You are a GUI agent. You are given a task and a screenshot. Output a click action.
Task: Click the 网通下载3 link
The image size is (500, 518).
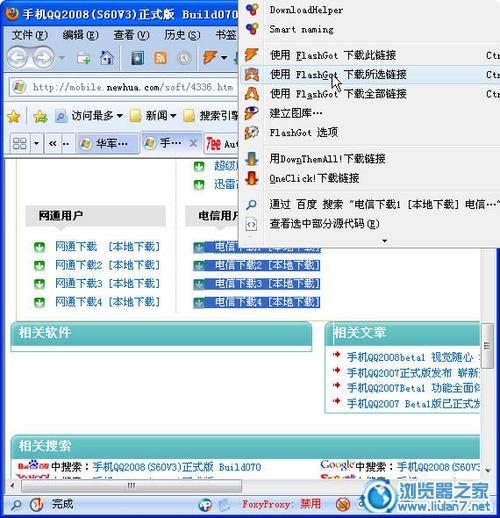coord(79,284)
